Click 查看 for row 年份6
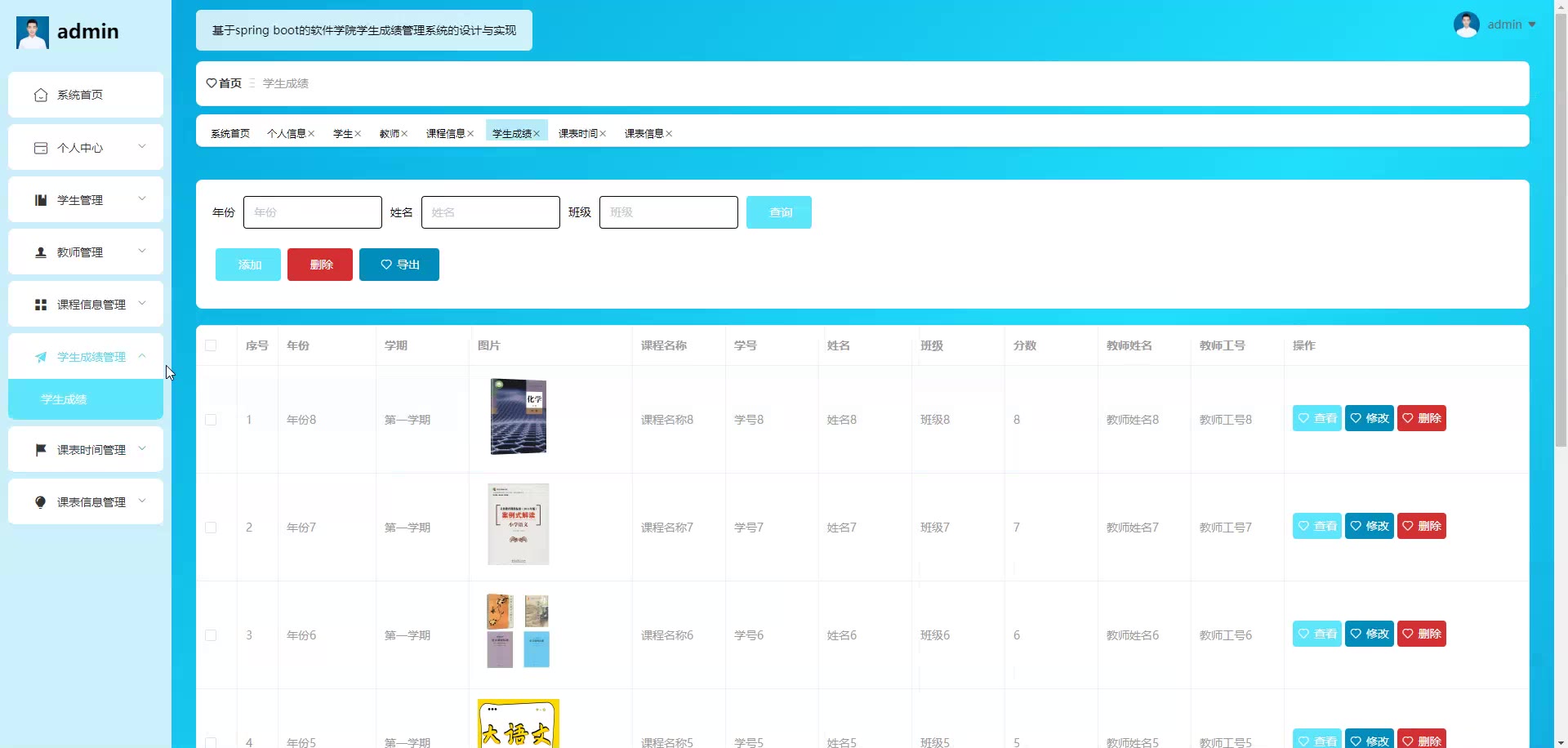 (1317, 634)
